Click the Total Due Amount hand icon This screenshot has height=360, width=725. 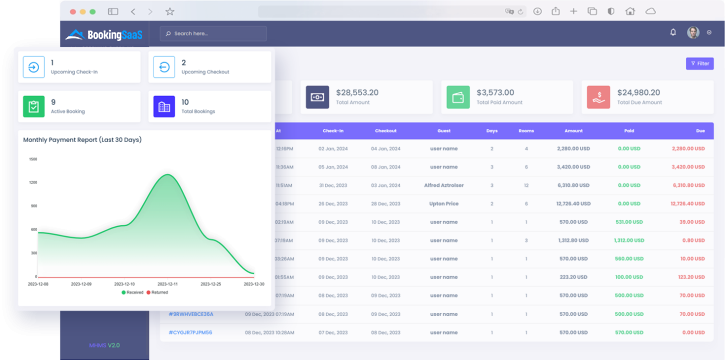[x=598, y=97]
